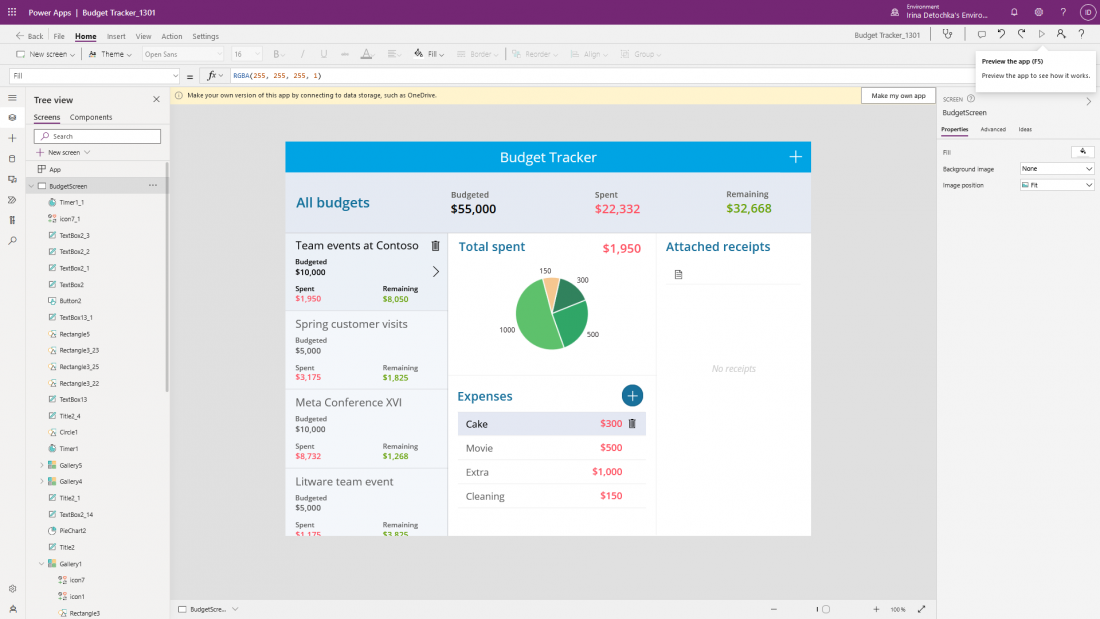Click the Preview the app play icon
The width and height of the screenshot is (1100, 619).
[1041, 34]
